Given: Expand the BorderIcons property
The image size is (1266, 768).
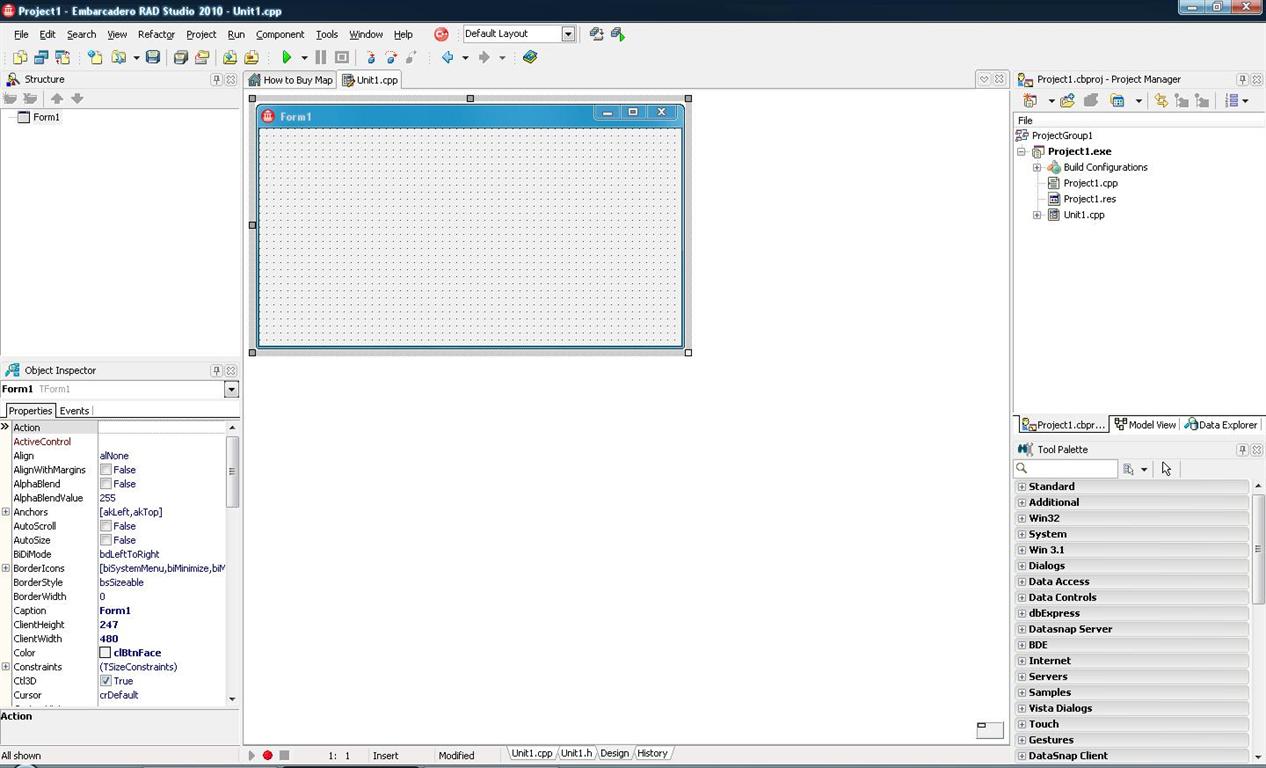Looking at the screenshot, I should click(x=6, y=568).
